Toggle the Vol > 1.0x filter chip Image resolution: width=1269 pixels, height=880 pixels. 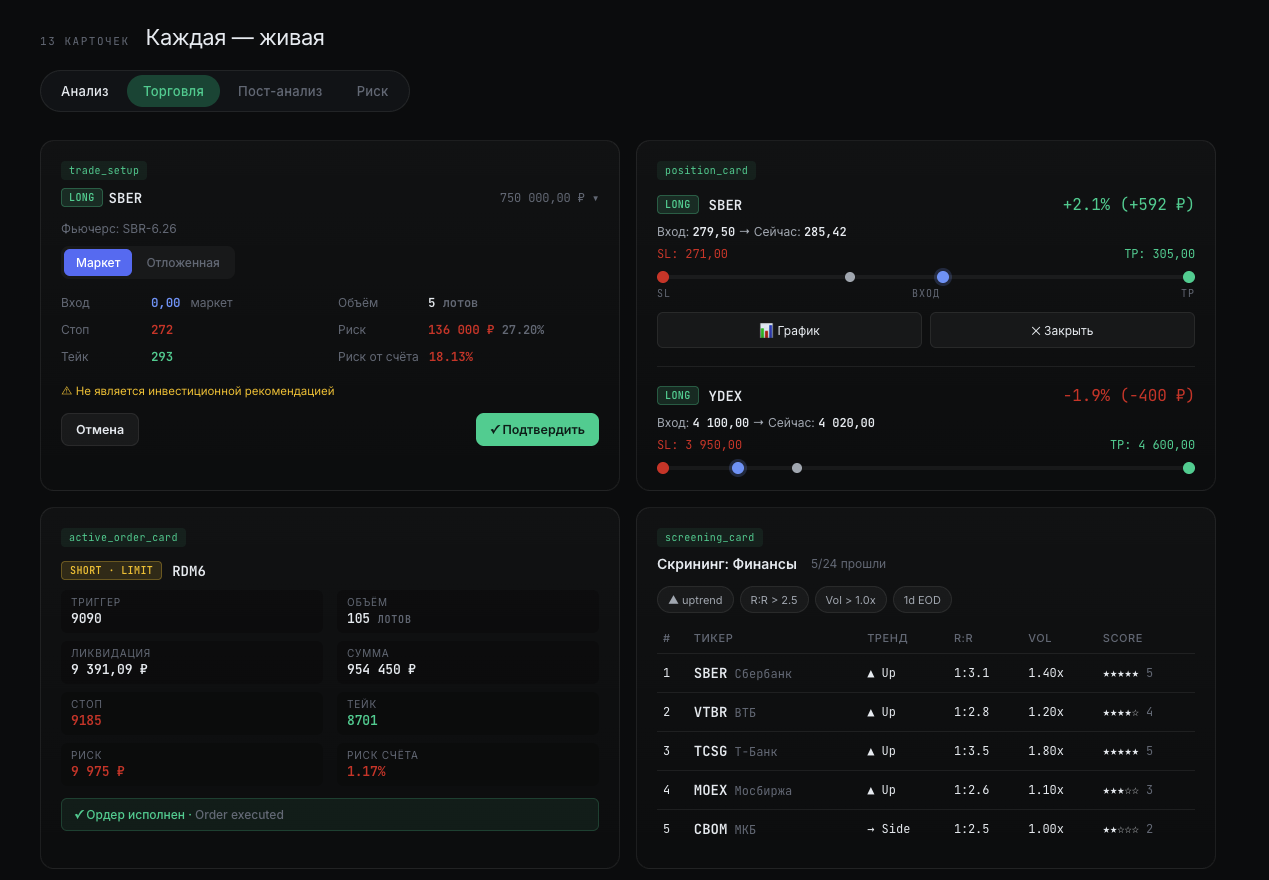click(850, 600)
